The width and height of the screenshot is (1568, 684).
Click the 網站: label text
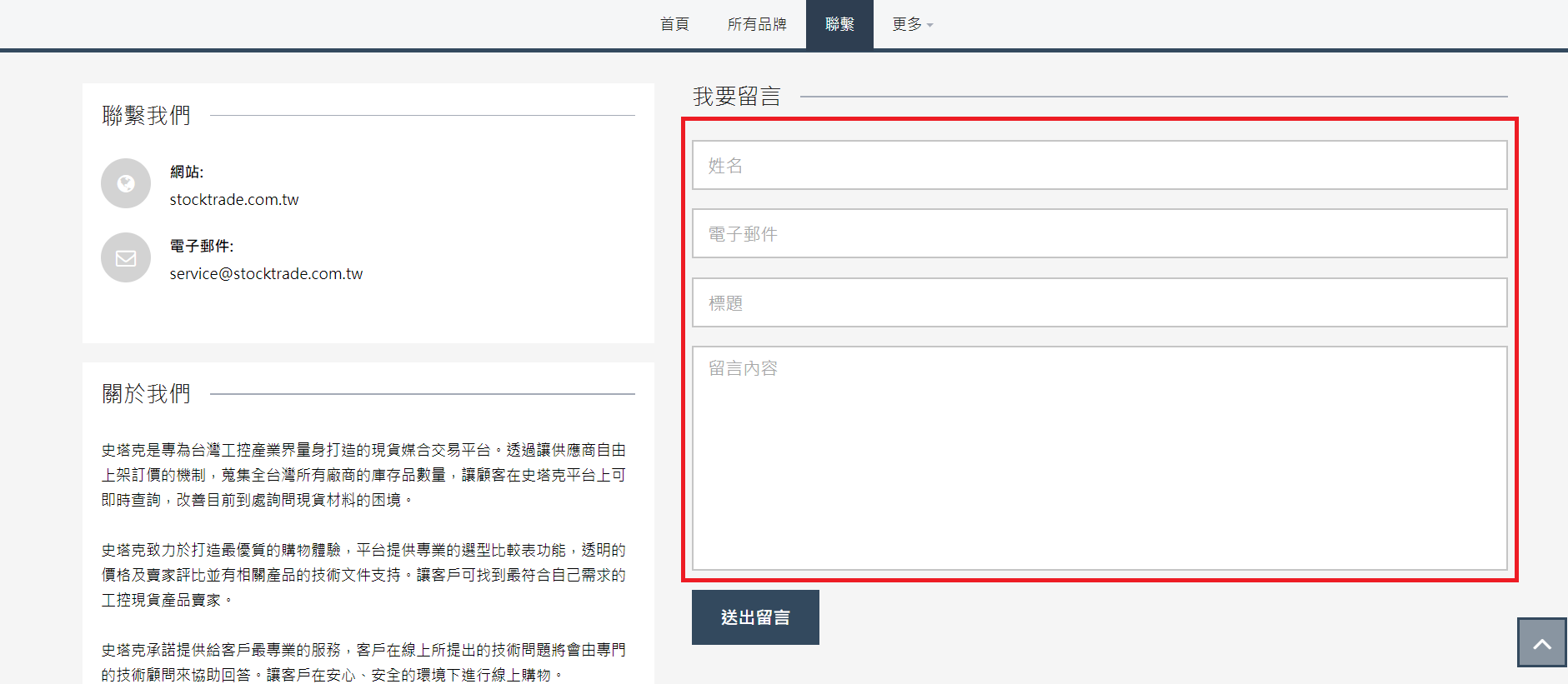coord(187,172)
